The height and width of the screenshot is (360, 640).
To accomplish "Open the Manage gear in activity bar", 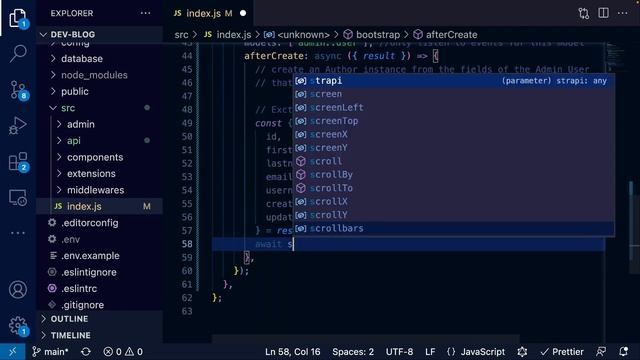I will pos(18,326).
